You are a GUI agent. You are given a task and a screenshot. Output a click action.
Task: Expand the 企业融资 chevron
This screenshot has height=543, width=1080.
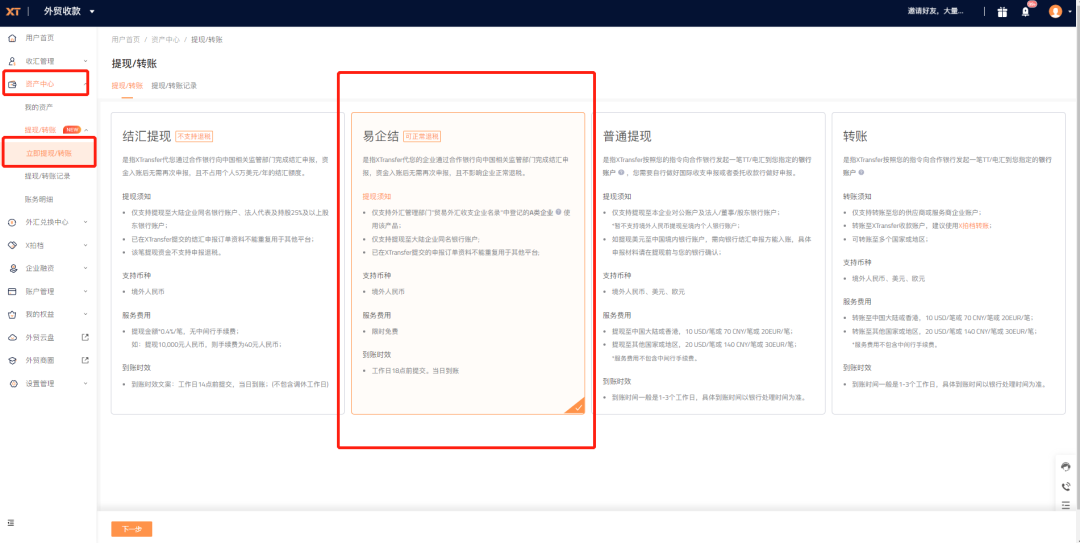[x=85, y=268]
